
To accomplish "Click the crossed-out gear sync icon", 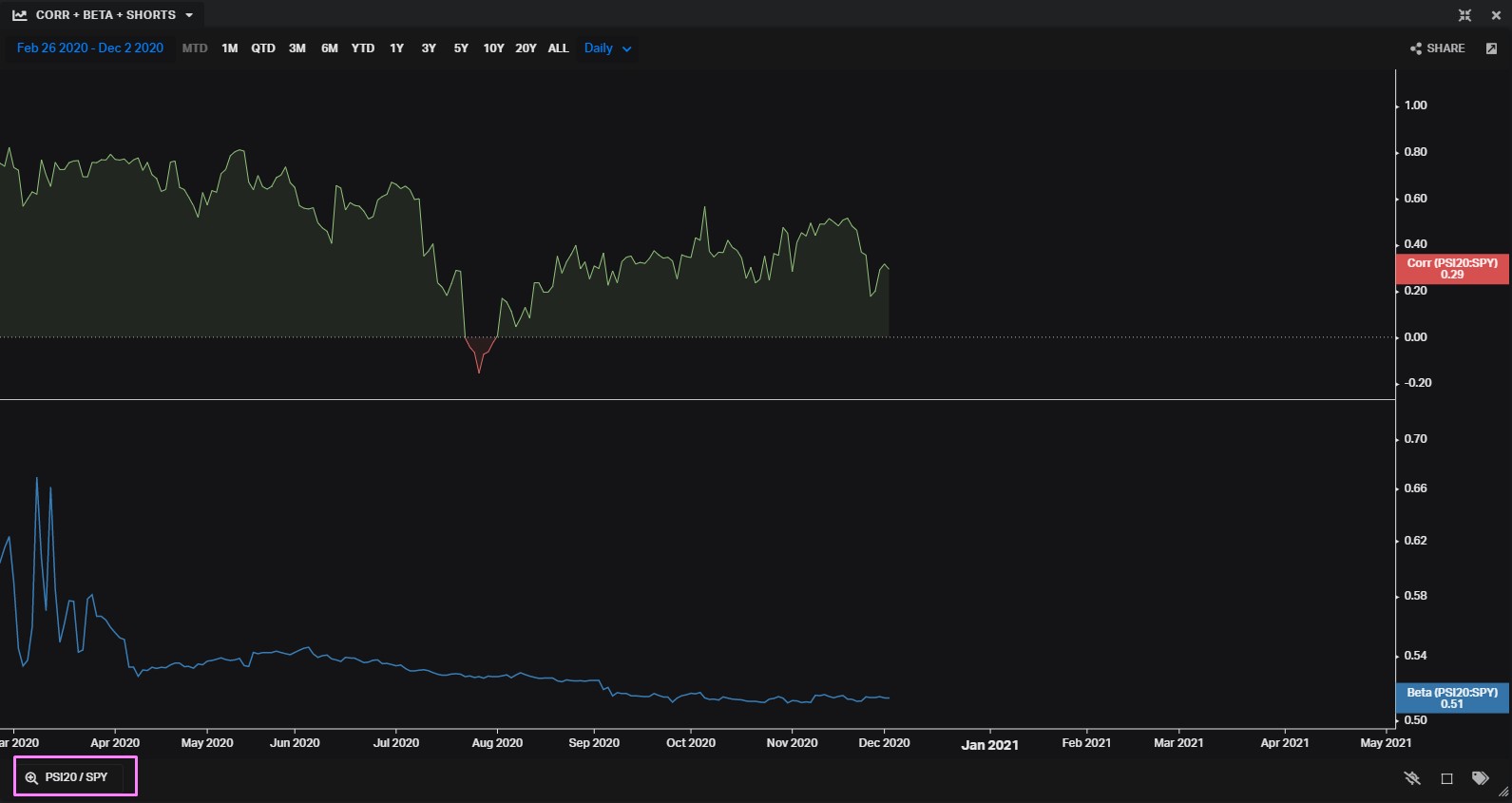I will [1412, 778].
